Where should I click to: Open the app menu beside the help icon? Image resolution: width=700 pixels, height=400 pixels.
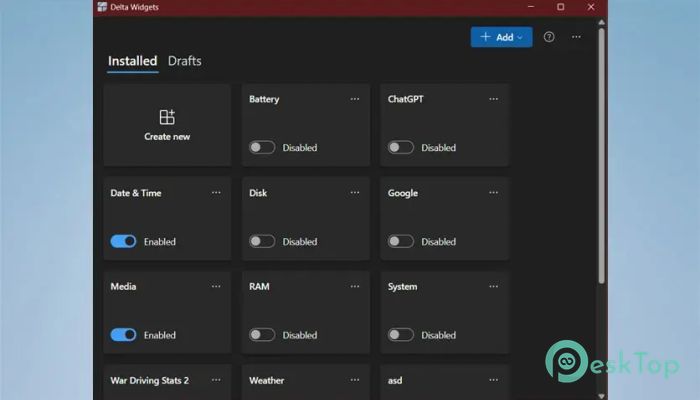576,37
